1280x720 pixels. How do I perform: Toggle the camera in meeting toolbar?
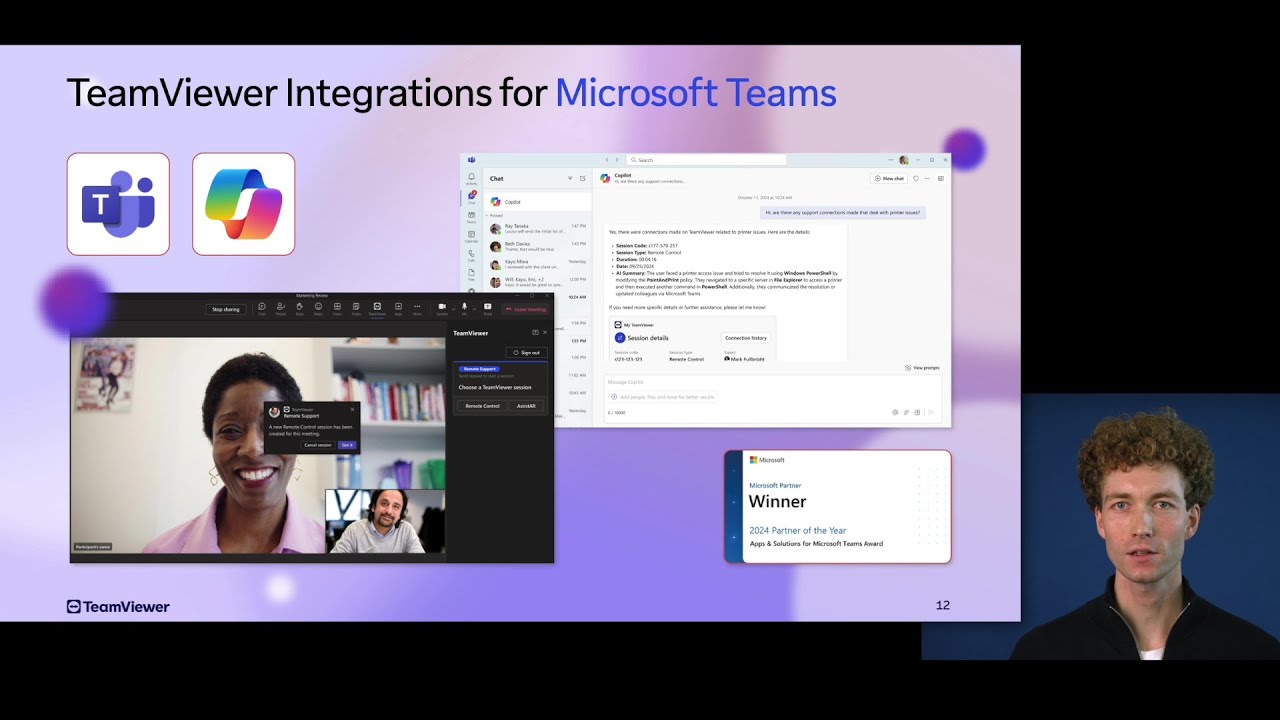(x=442, y=308)
